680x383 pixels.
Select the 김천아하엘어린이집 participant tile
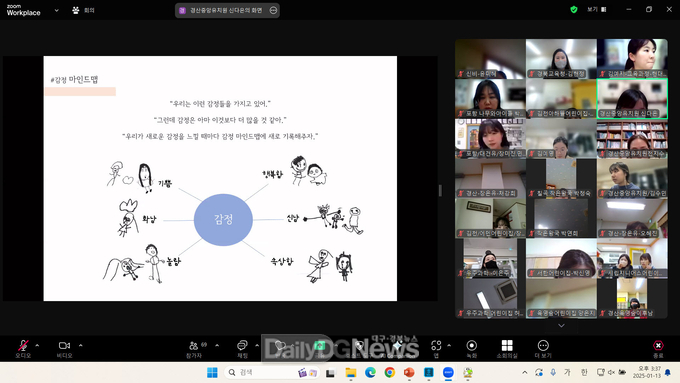[x=561, y=98]
